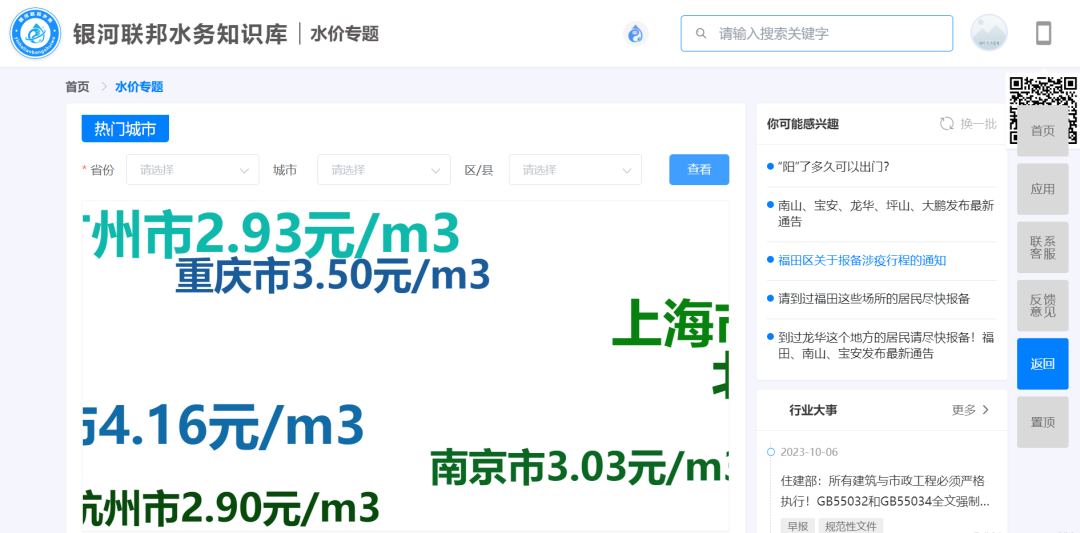Viewport: 1080px width, 533px height.
Task: Click 水价专题 header subtitle
Action: tap(344, 33)
